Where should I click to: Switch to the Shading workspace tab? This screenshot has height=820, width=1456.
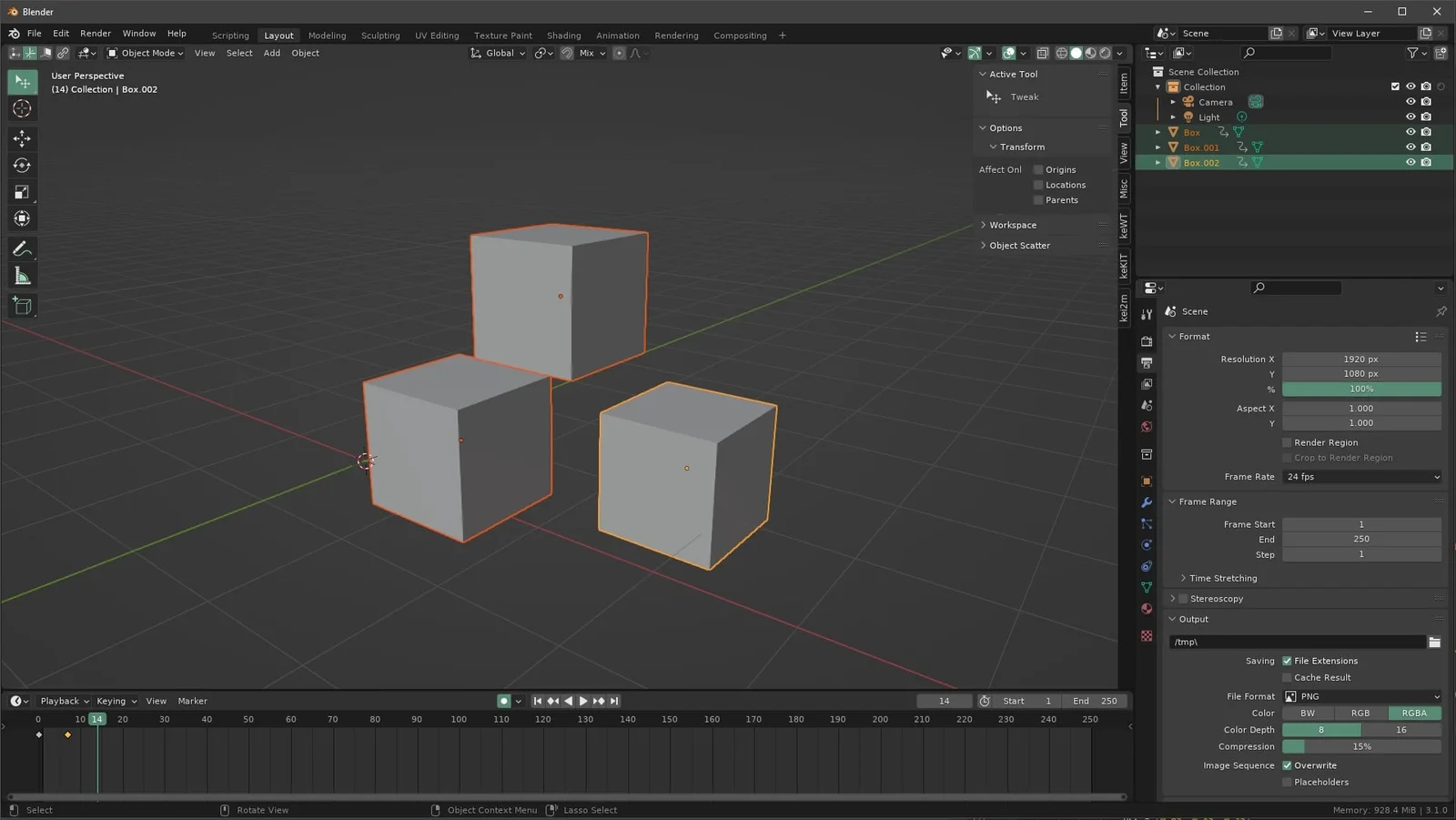coord(563,35)
